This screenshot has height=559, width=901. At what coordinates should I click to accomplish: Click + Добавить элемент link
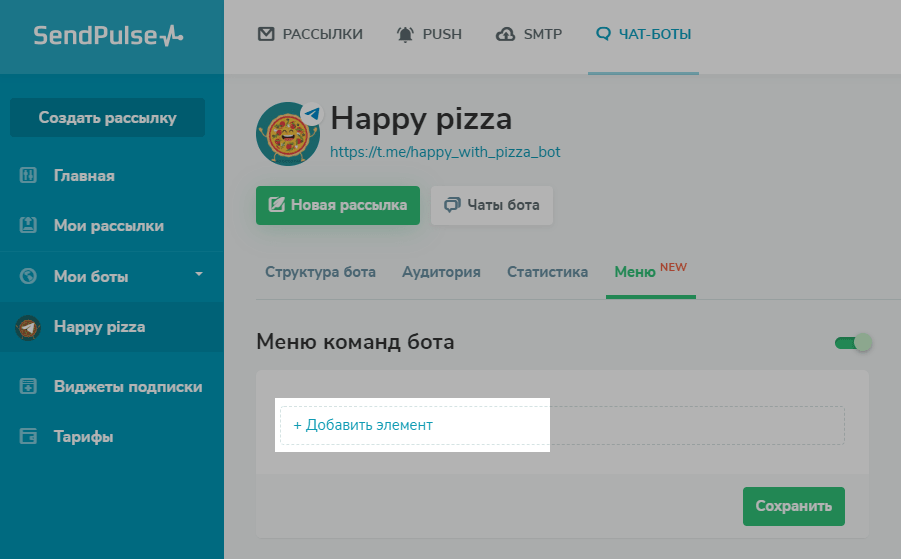click(363, 425)
